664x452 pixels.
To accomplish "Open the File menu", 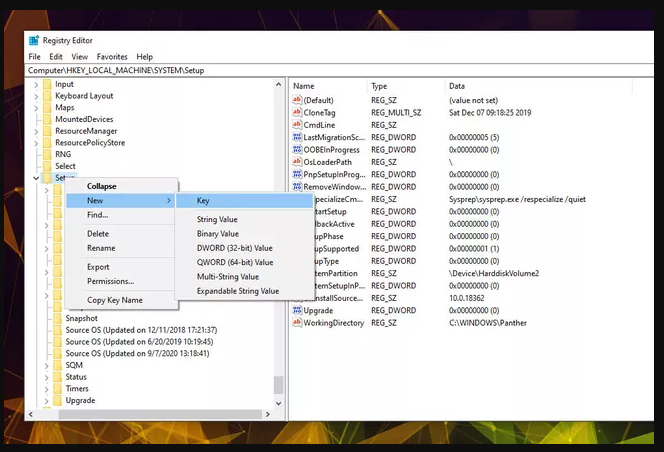I will (34, 57).
